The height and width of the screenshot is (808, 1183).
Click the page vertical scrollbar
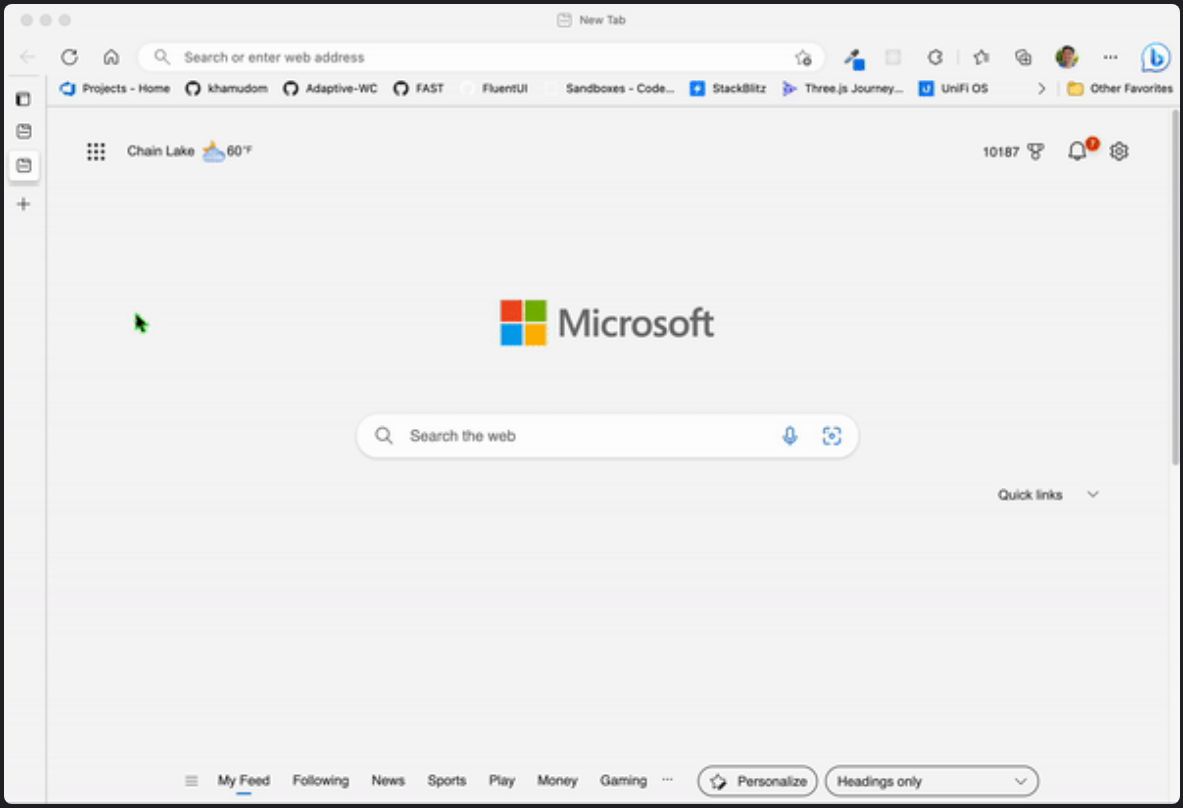click(1174, 287)
